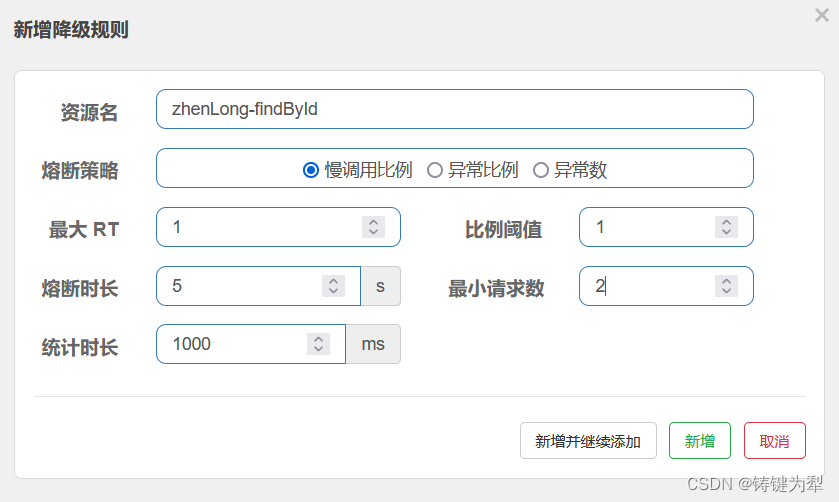The height and width of the screenshot is (502, 839).
Task: Decrease the 统计时长 value with the down arrow
Action: [318, 349]
